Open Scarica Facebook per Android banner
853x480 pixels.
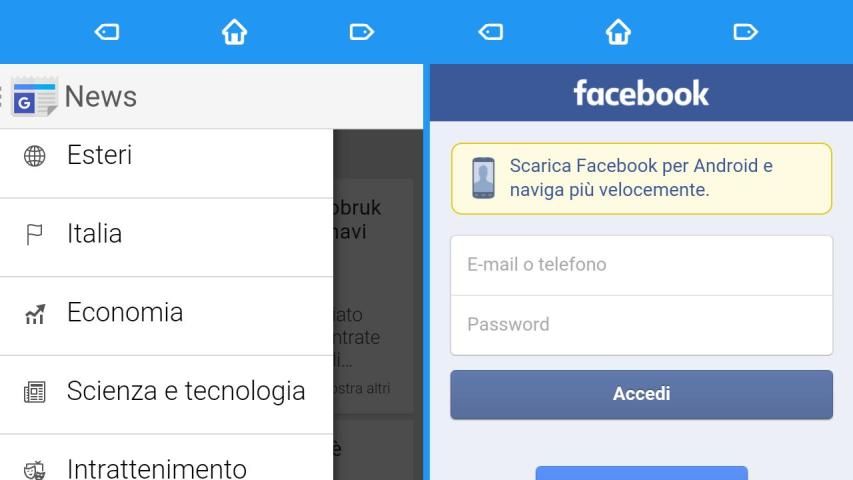[x=641, y=179]
